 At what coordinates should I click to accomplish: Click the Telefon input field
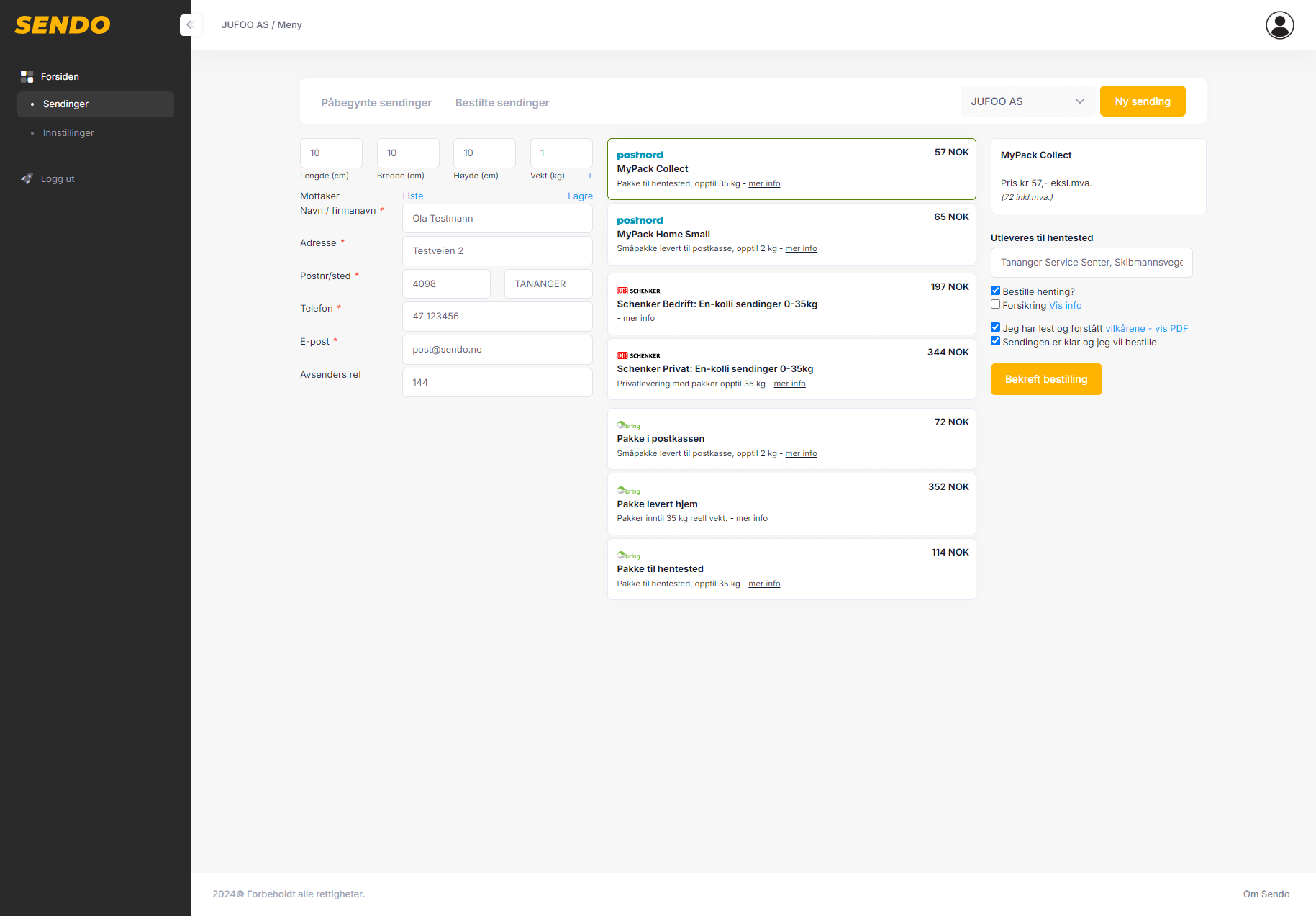tap(497, 317)
